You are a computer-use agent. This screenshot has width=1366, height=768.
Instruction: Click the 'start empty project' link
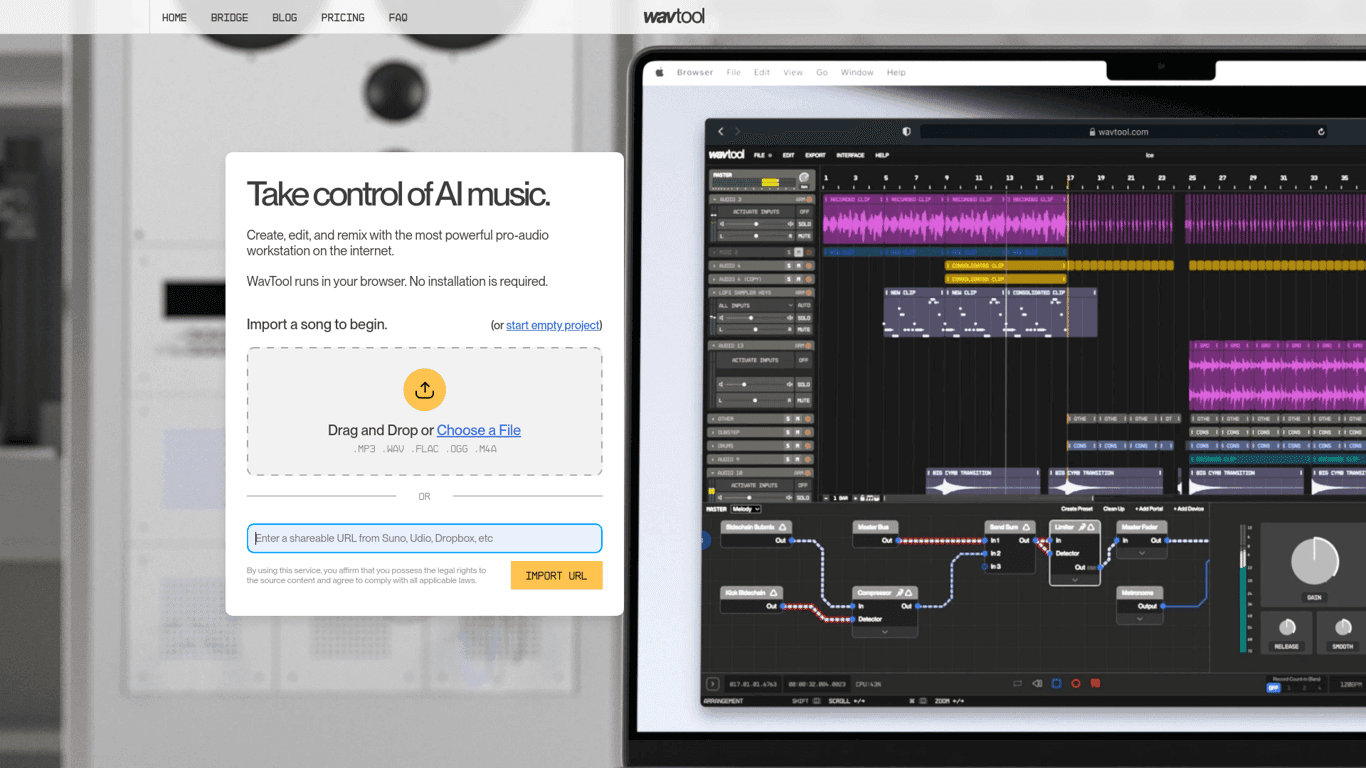click(552, 325)
